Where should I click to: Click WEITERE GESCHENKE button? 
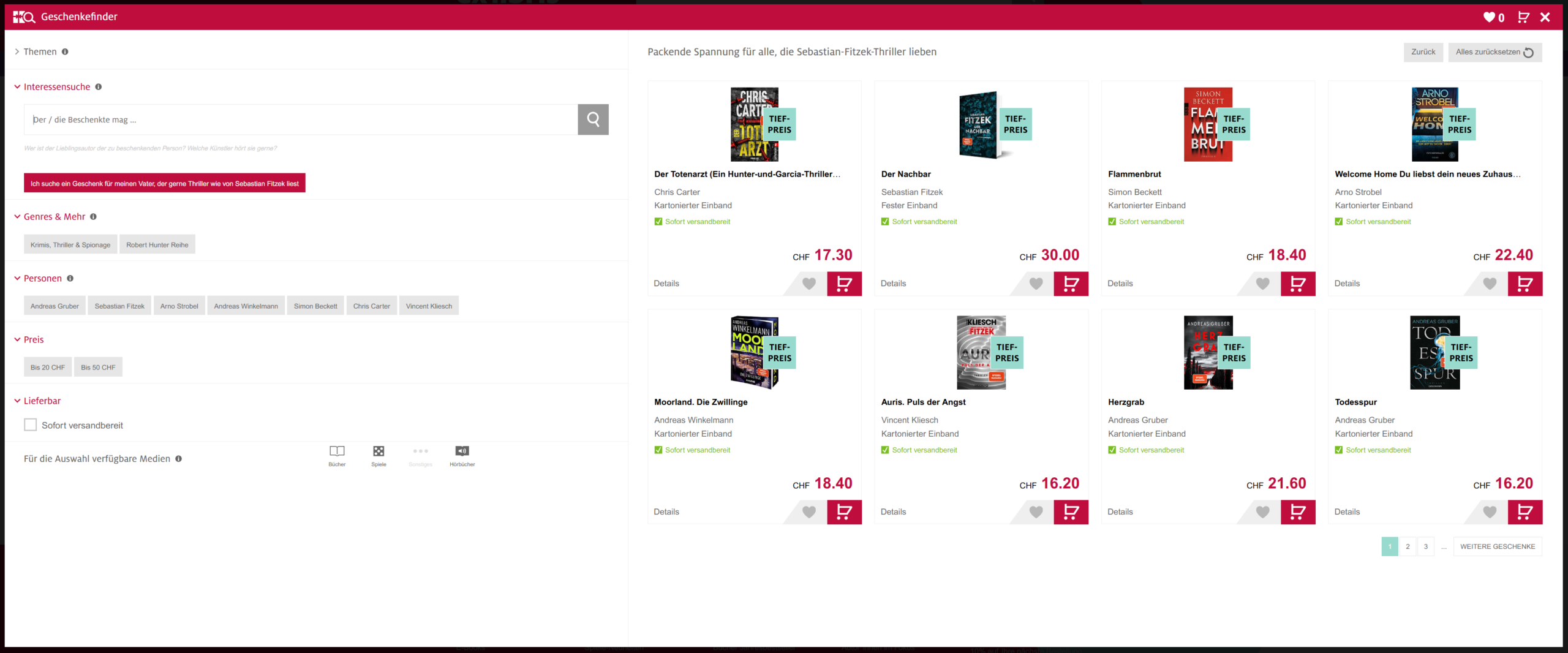click(1498, 546)
